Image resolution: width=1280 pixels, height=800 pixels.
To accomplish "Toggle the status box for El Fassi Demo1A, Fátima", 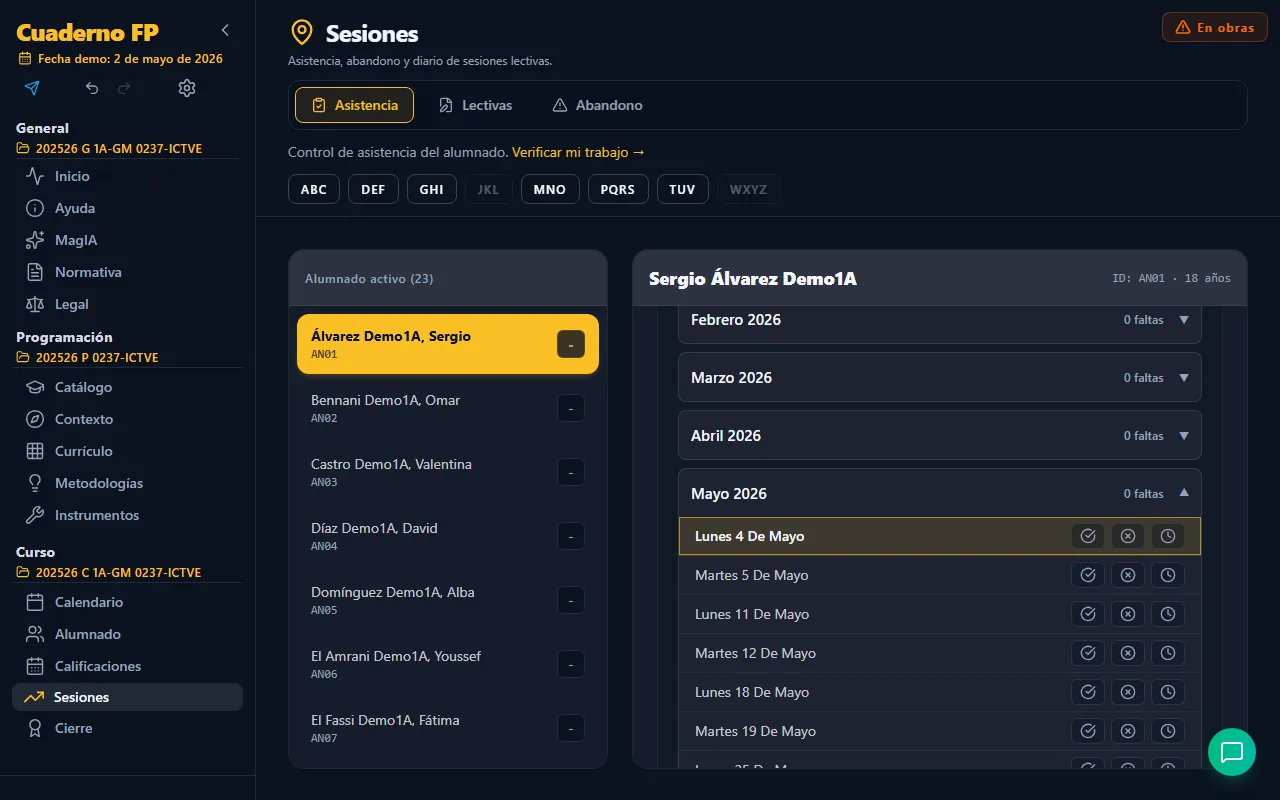I will 570,728.
